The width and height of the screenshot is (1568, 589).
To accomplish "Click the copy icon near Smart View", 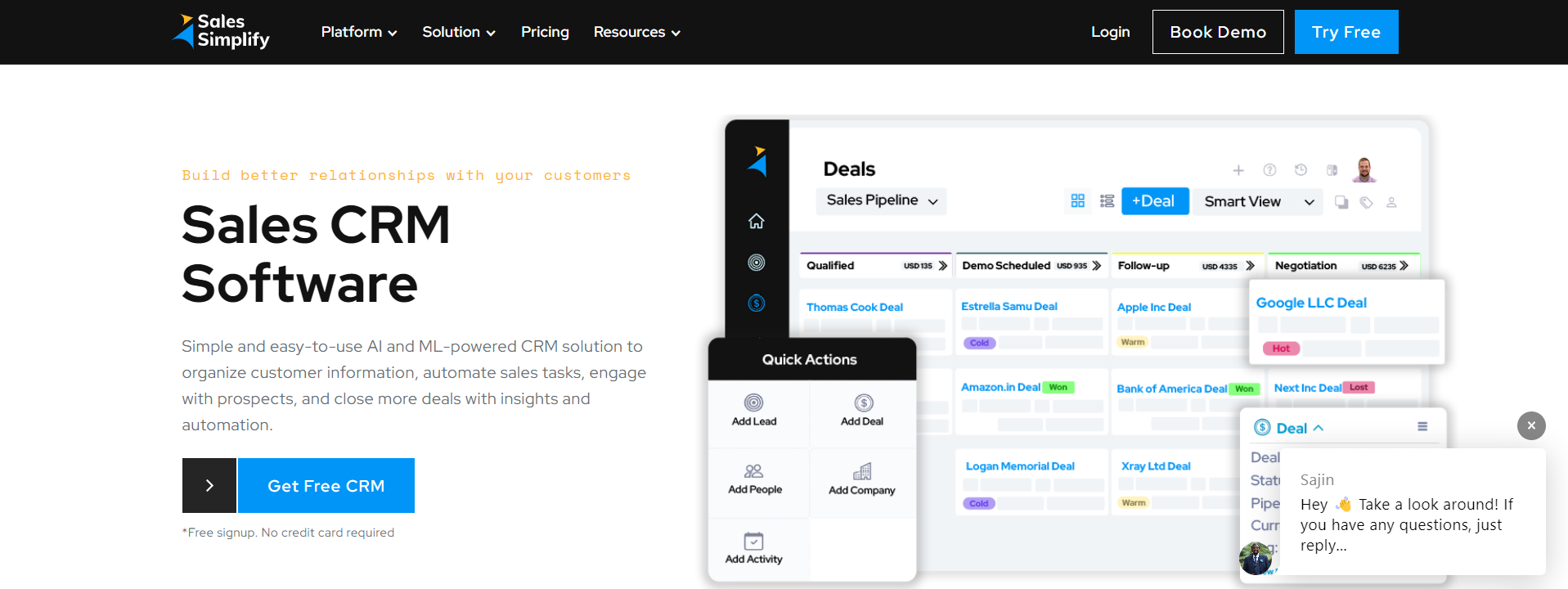I will pos(1341,202).
